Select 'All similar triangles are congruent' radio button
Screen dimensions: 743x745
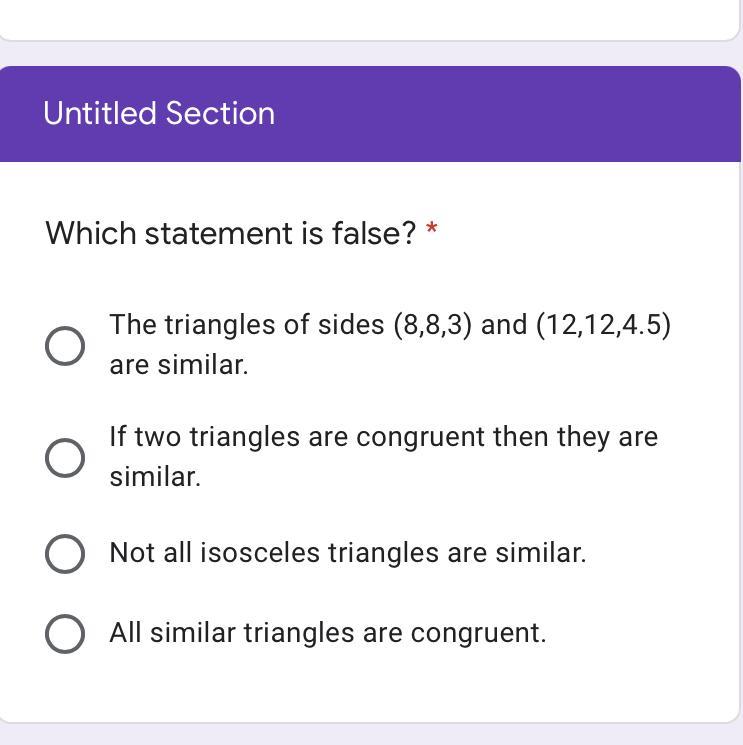(x=65, y=633)
